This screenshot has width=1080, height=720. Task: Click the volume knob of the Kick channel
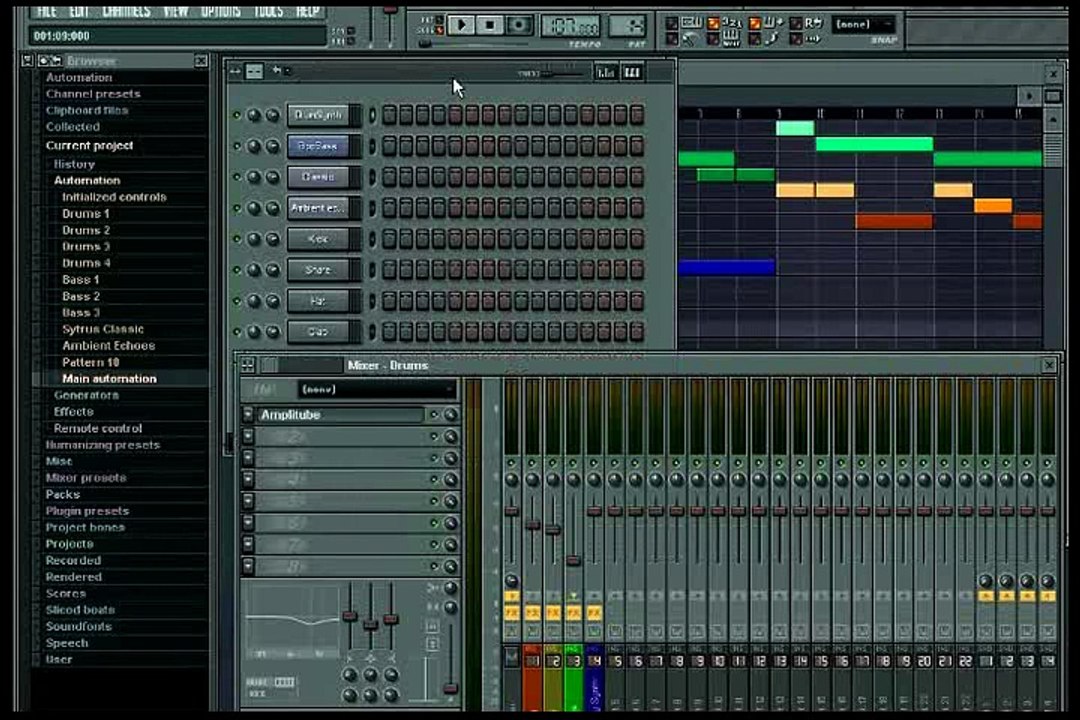point(273,238)
